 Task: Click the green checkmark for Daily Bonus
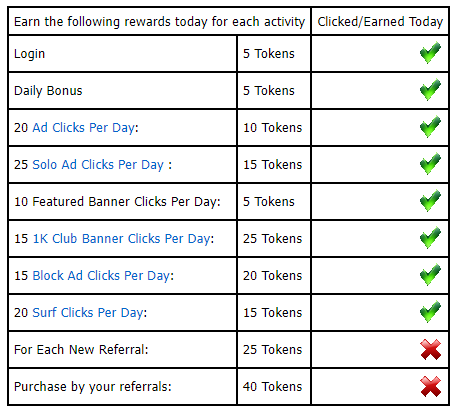click(430, 90)
